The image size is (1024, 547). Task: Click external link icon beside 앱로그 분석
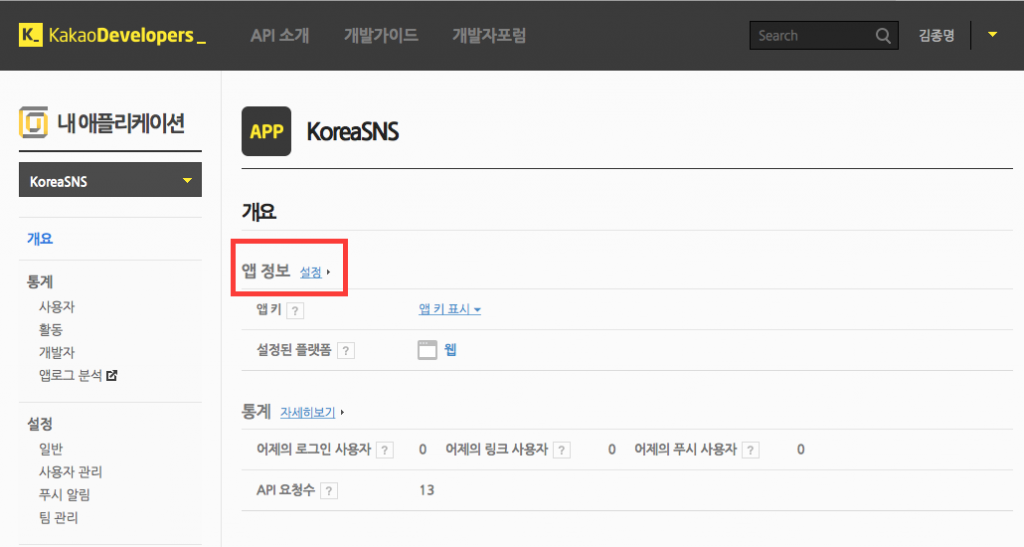[112, 375]
